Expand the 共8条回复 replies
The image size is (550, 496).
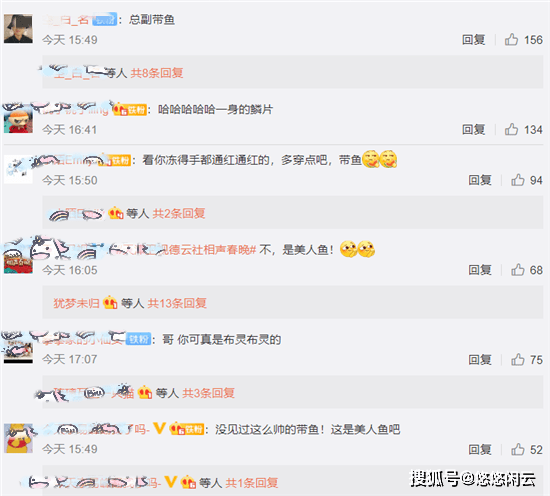tap(157, 73)
